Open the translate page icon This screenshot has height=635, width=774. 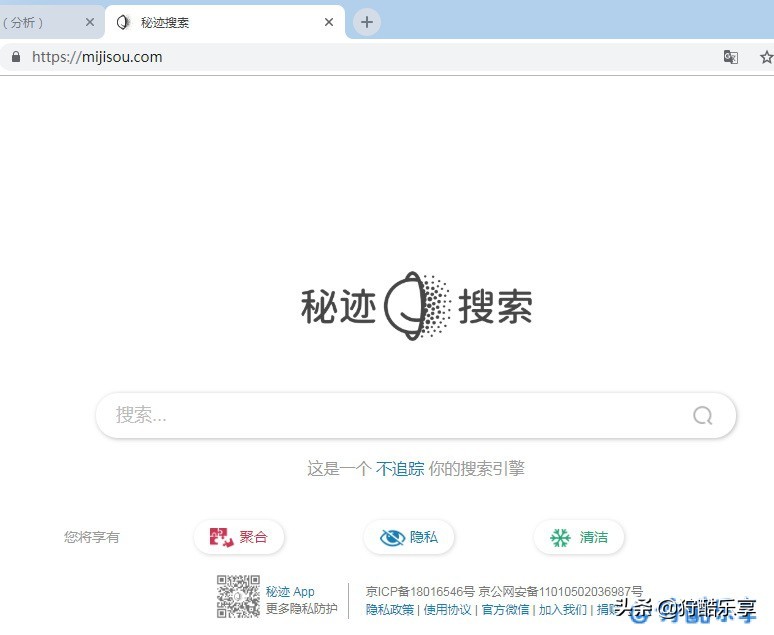coord(731,57)
